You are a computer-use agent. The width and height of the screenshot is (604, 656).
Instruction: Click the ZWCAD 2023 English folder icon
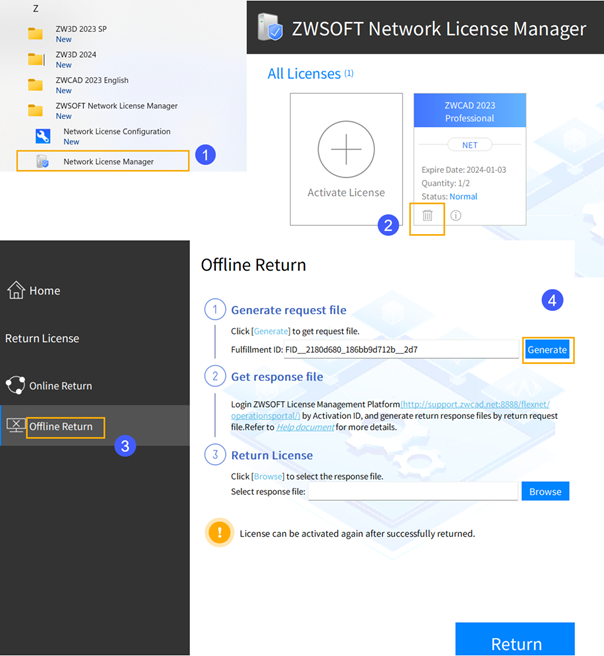(36, 85)
